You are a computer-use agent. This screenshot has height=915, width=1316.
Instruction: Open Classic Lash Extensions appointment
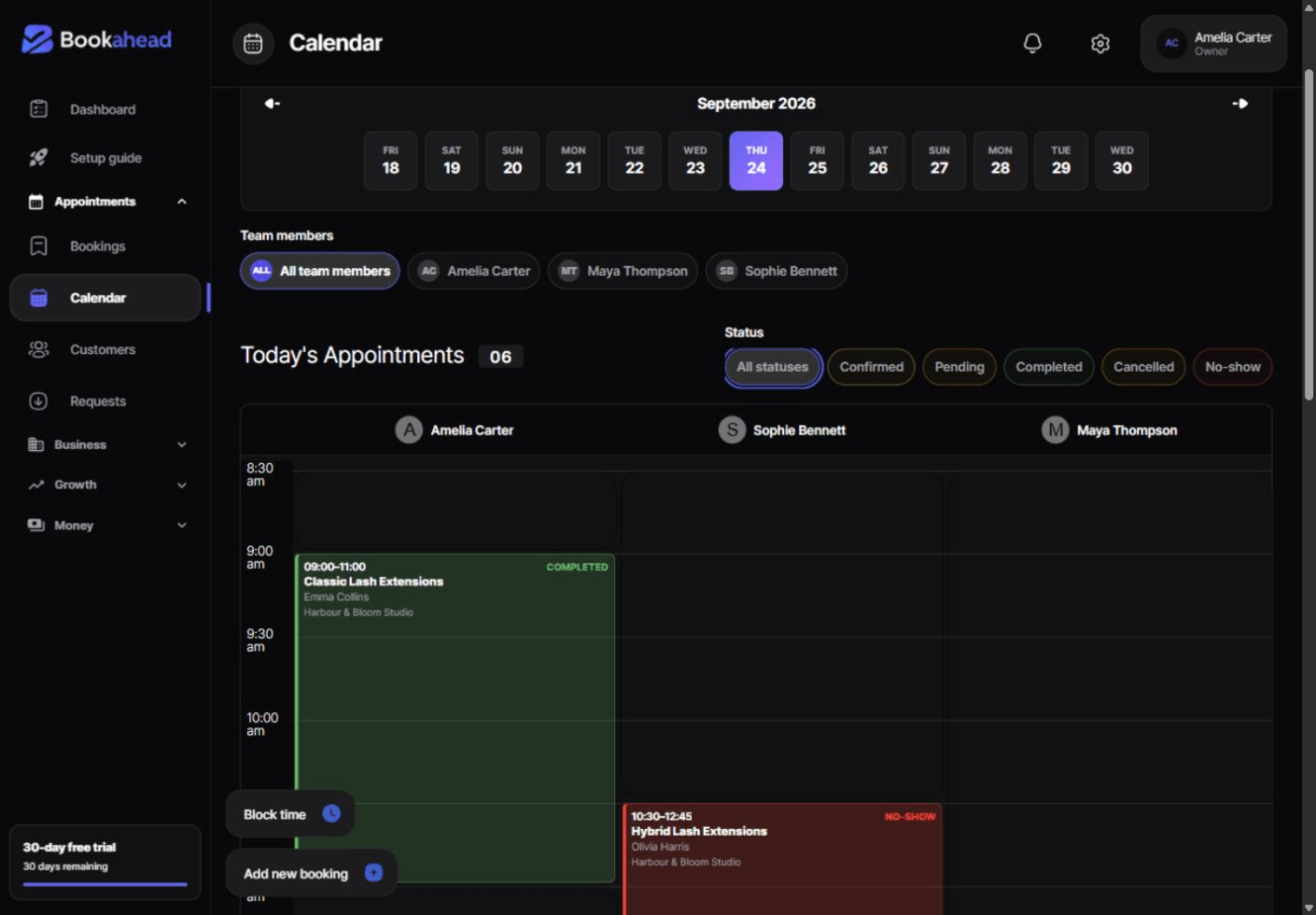point(455,718)
